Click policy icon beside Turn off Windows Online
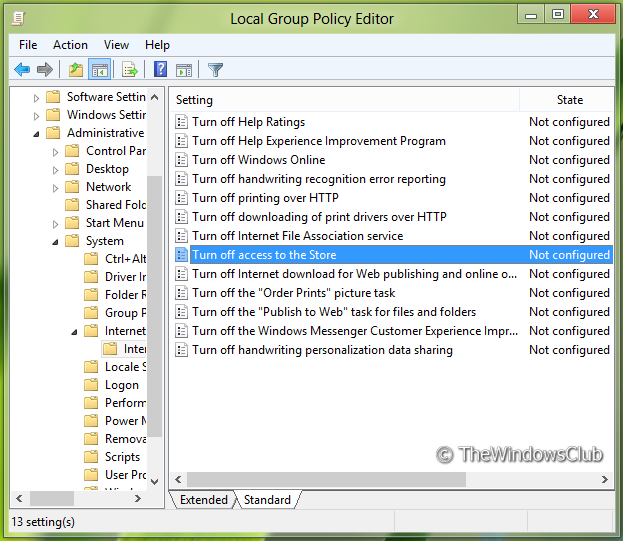Image resolution: width=623 pixels, height=541 pixels. pos(182,160)
